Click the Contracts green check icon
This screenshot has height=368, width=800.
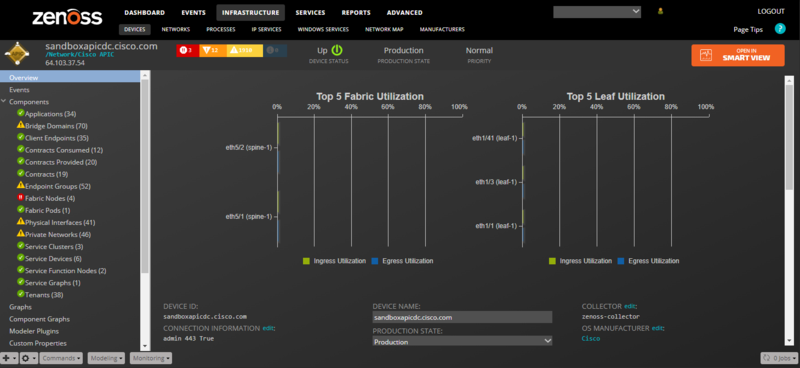20,174
